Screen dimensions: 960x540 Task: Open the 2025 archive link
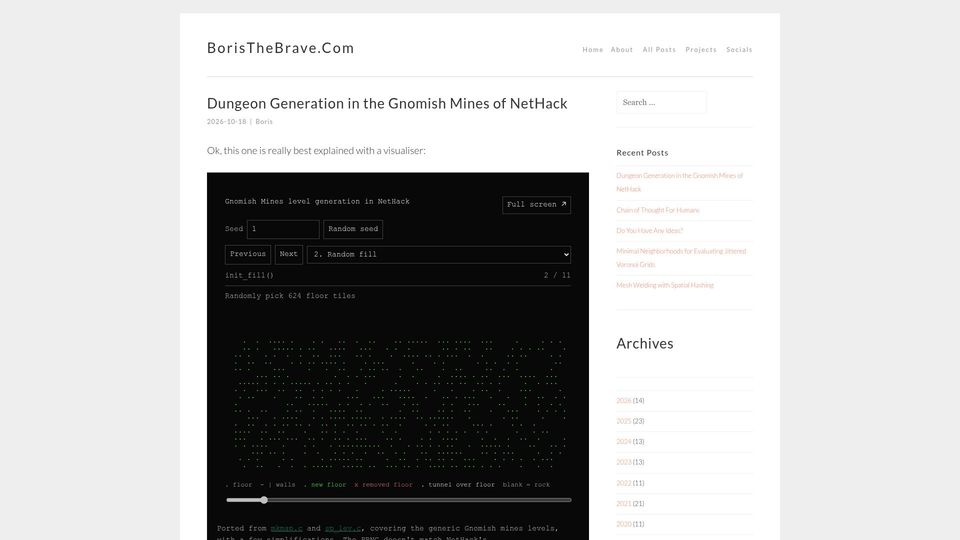(623, 421)
